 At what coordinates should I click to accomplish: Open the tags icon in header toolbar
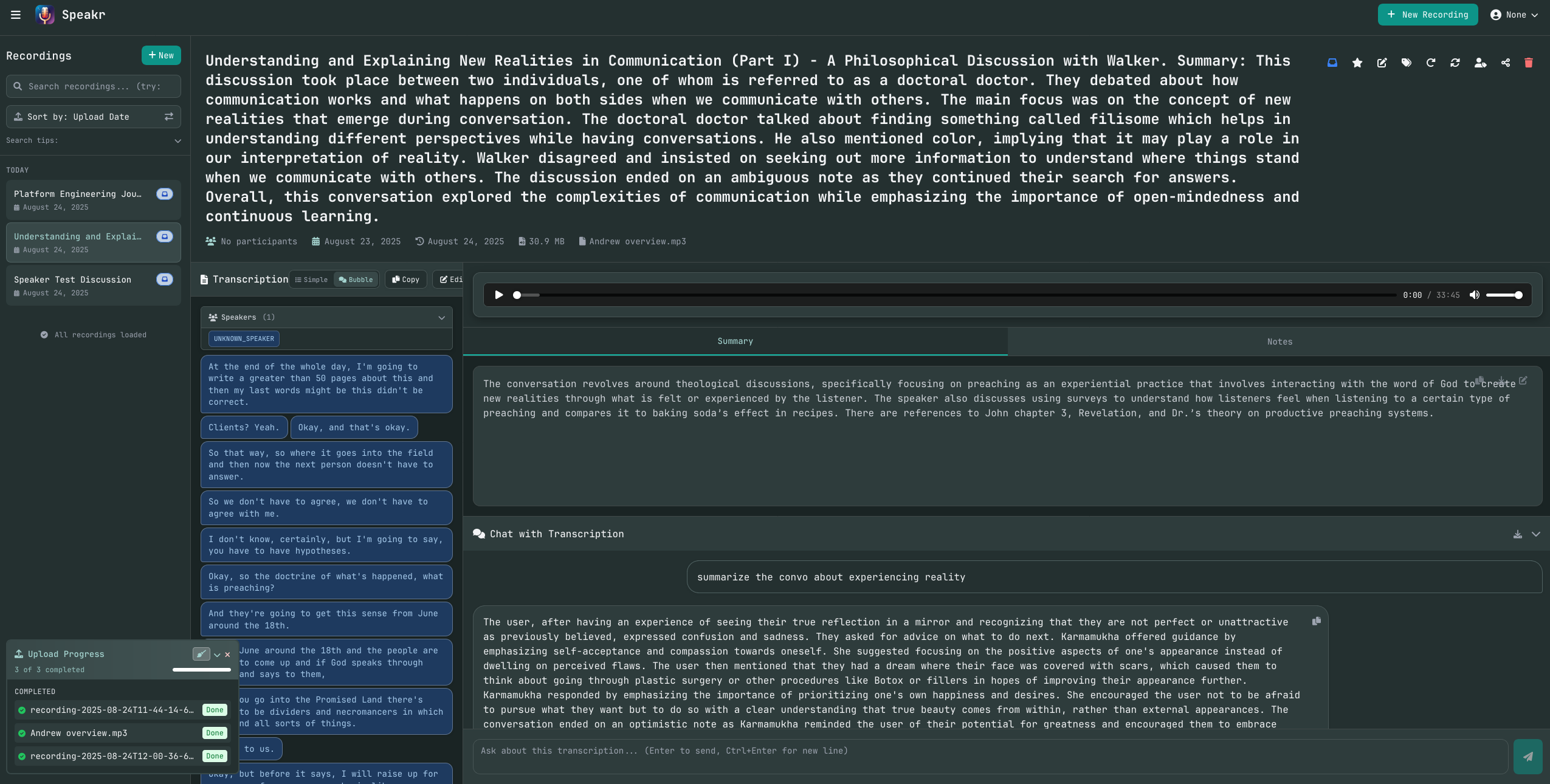click(x=1406, y=63)
